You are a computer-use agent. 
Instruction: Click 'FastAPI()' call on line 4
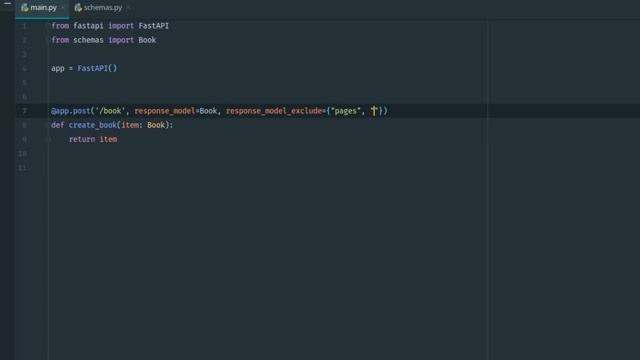click(x=97, y=68)
